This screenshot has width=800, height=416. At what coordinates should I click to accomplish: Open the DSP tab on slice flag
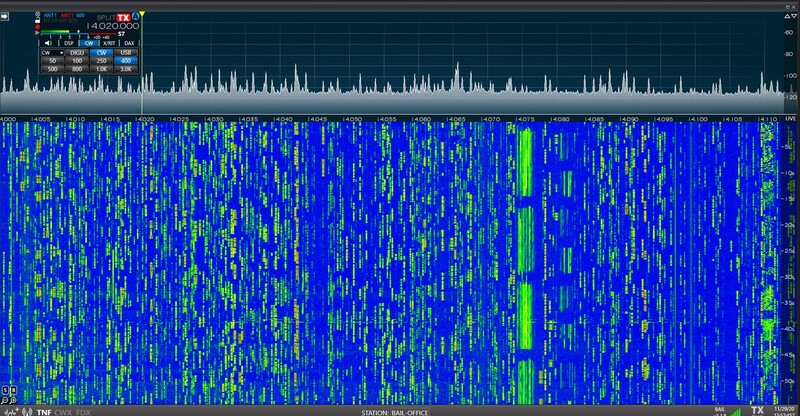[69, 43]
